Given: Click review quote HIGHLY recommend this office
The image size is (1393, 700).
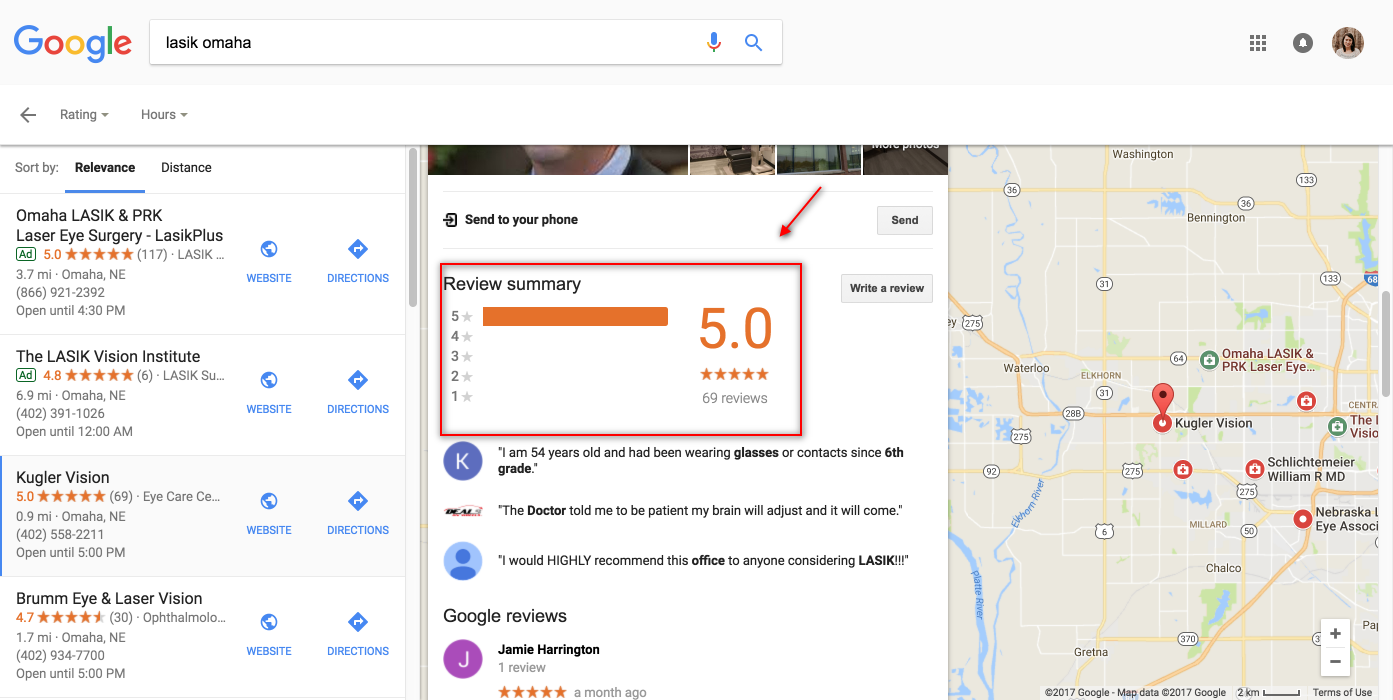Looking at the screenshot, I should click(703, 561).
